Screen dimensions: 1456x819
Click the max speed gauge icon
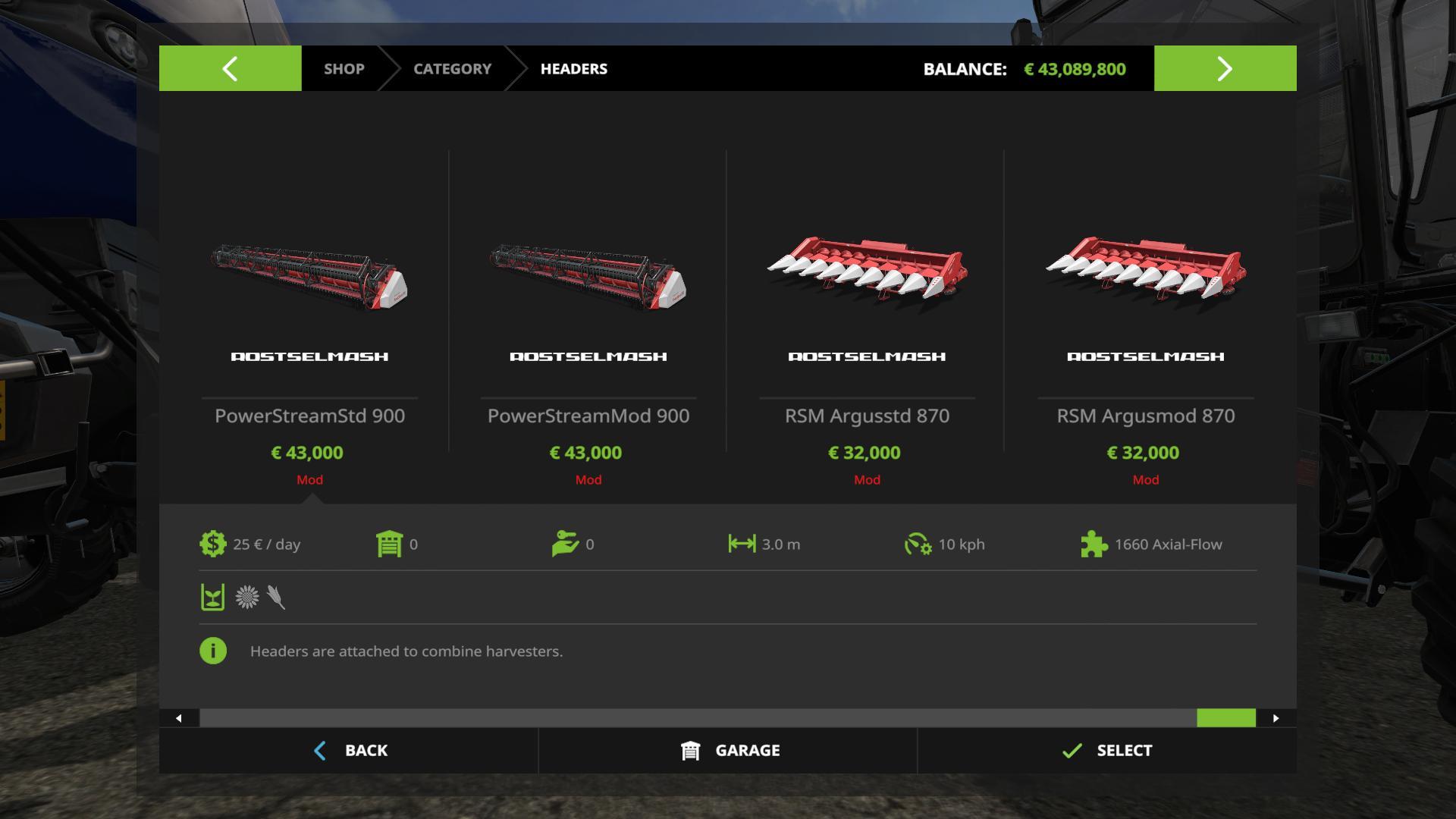click(918, 544)
